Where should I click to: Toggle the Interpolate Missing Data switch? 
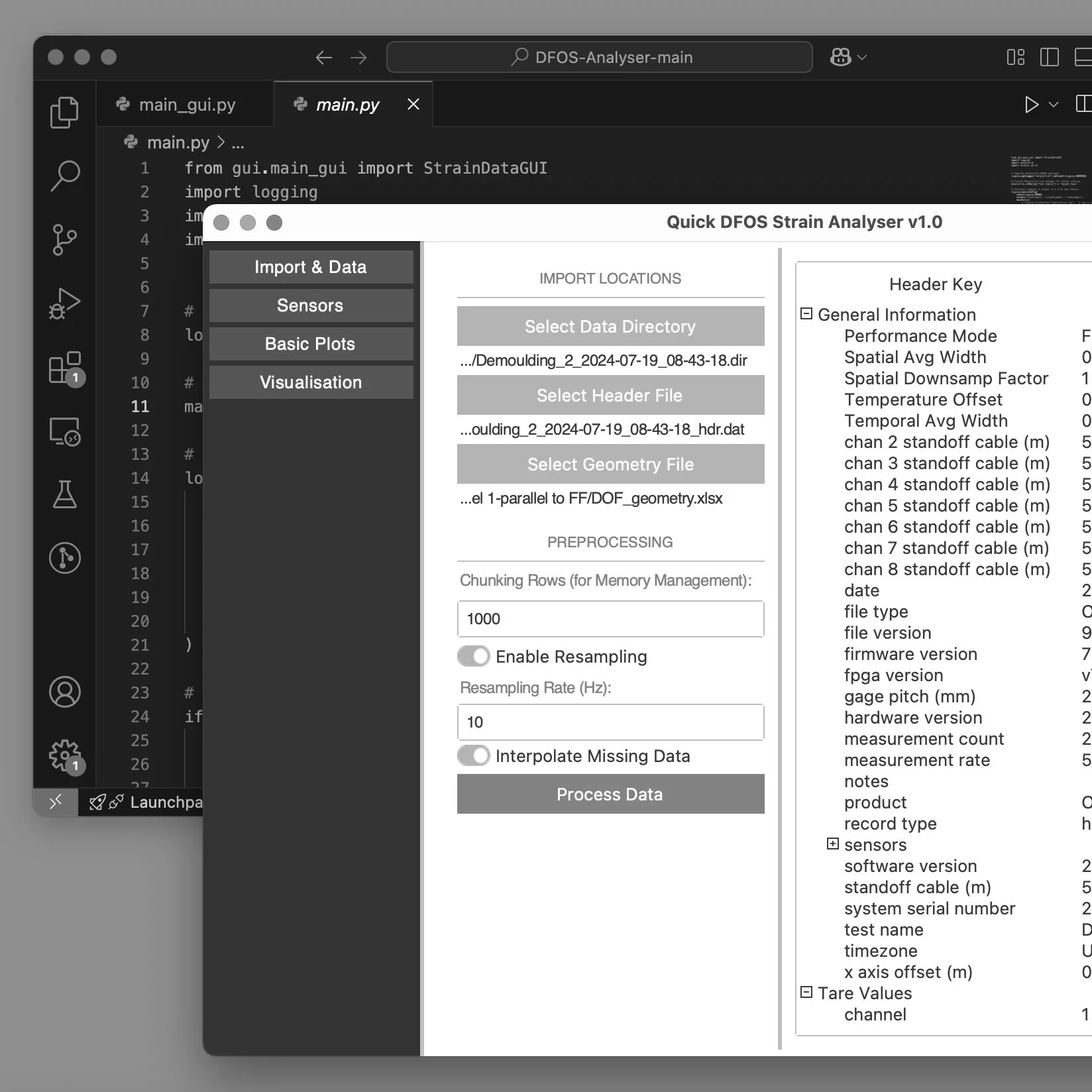[x=474, y=755]
